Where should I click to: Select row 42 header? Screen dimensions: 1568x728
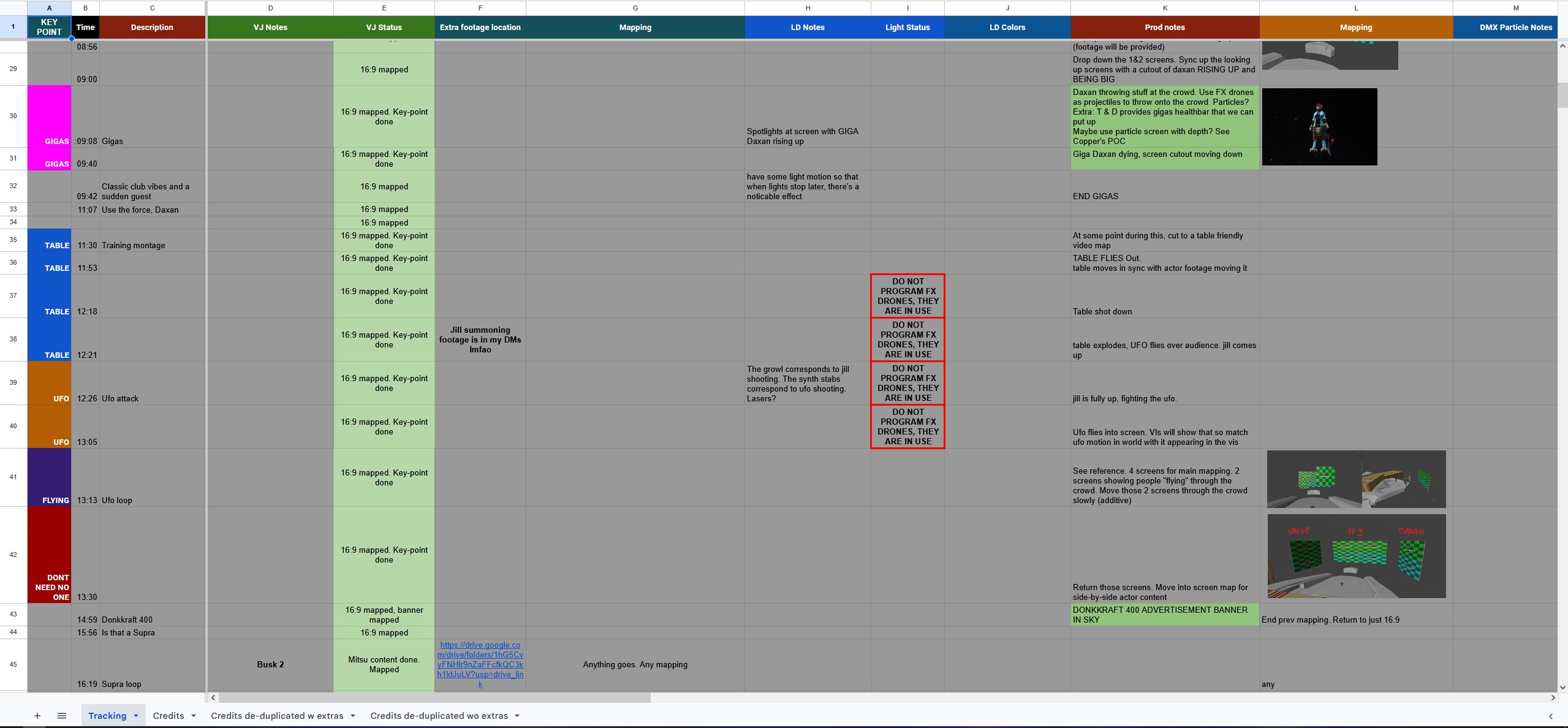[13, 555]
